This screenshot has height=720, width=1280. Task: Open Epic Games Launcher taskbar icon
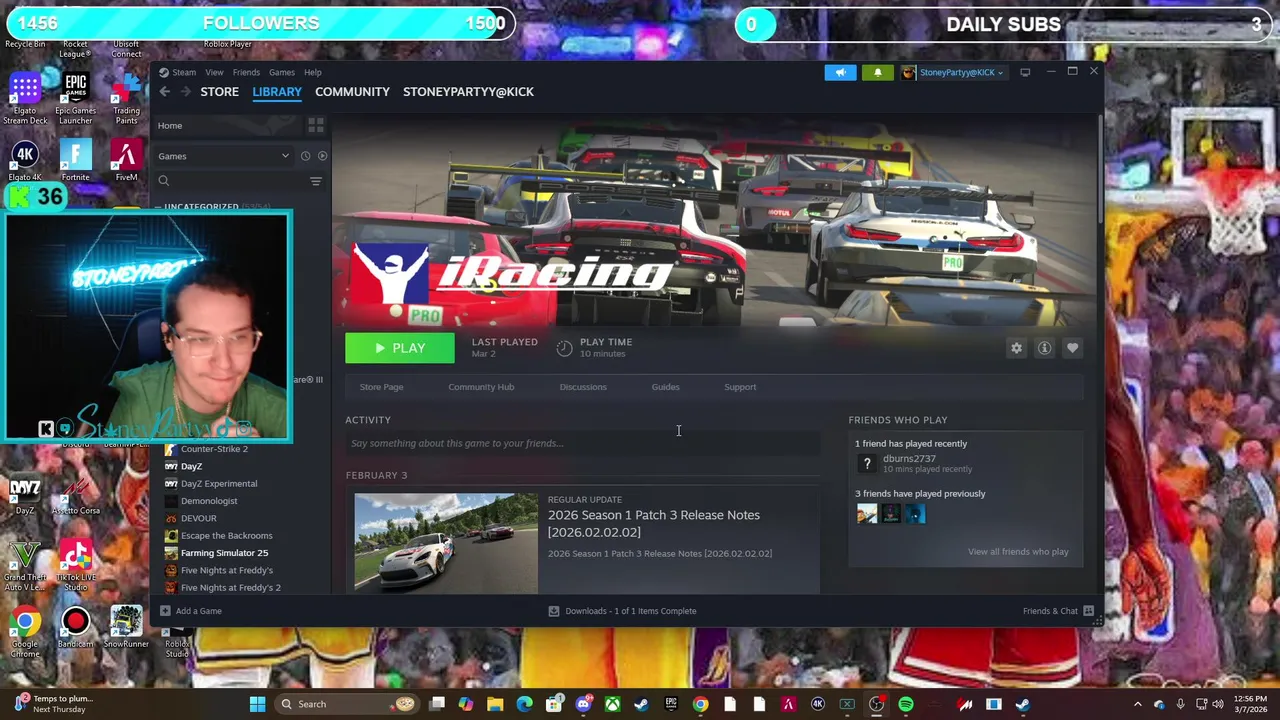(671, 705)
